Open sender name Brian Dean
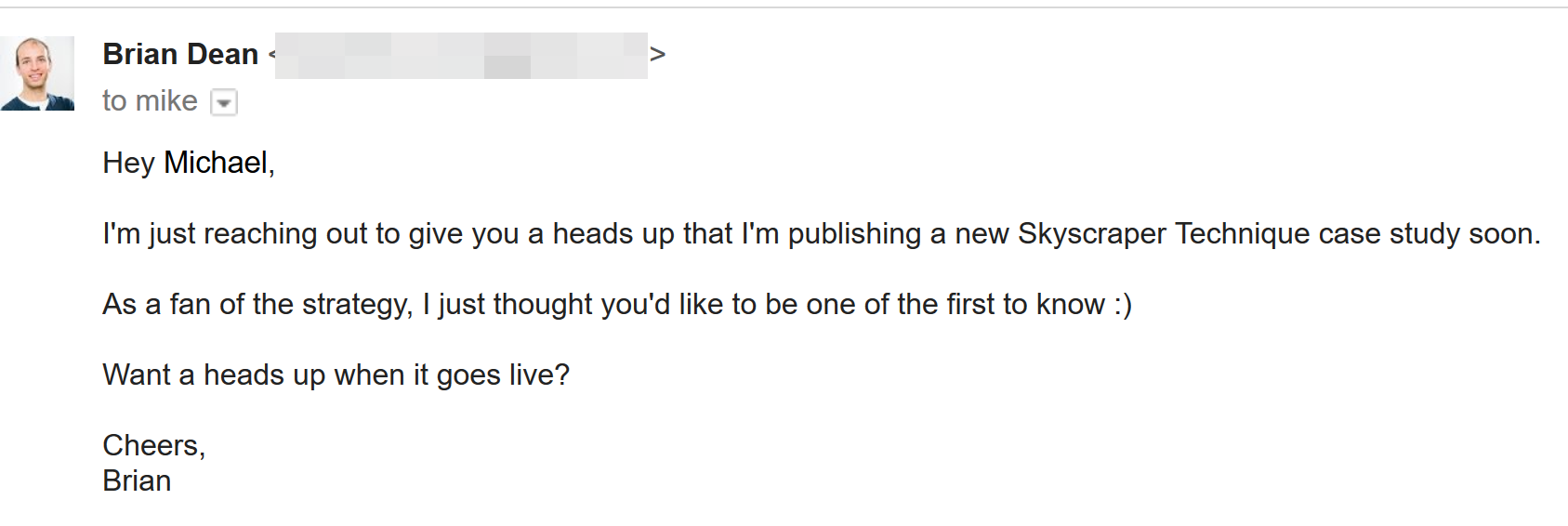The width and height of the screenshot is (1568, 526). (x=180, y=54)
